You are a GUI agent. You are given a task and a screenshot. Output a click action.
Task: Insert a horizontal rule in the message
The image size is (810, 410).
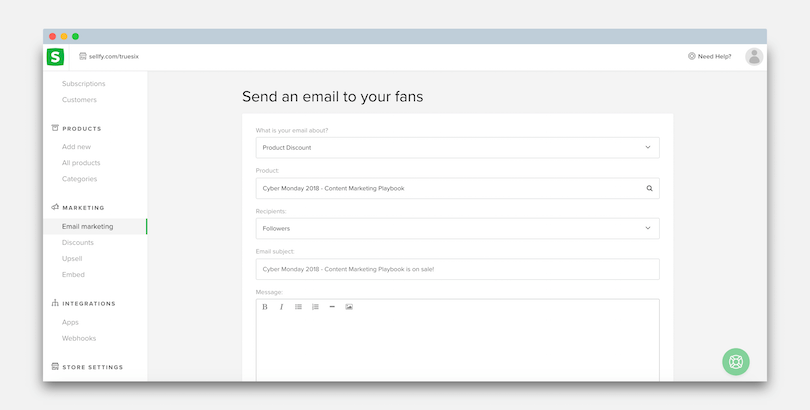[x=332, y=307]
